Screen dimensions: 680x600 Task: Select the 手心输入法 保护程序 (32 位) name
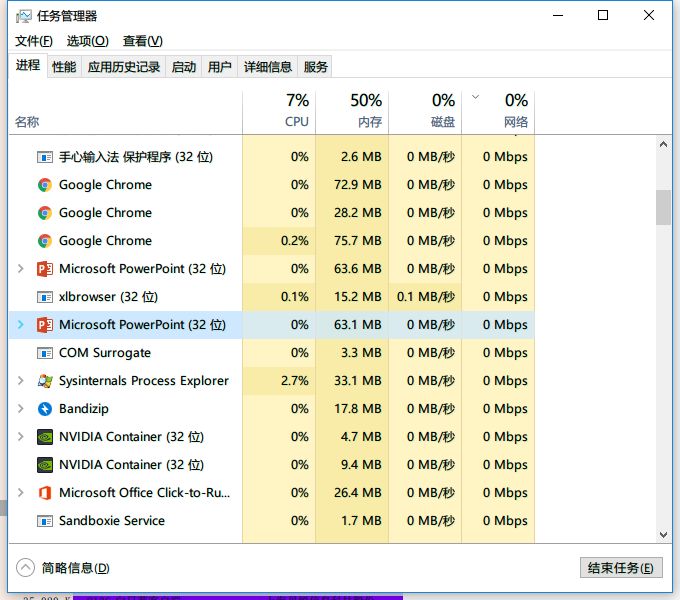pyautogui.click(x=136, y=157)
